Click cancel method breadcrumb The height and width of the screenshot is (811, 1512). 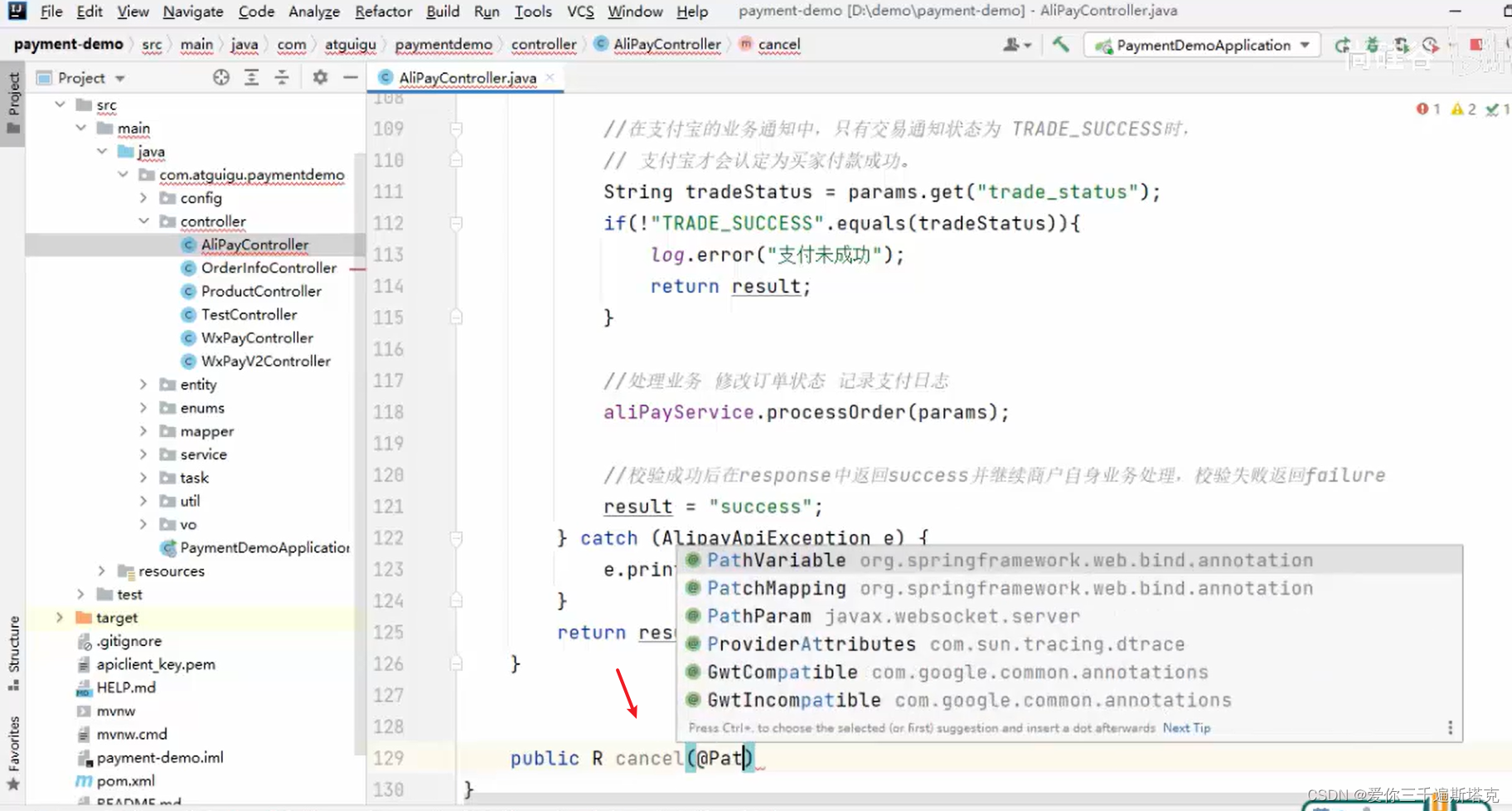click(770, 44)
